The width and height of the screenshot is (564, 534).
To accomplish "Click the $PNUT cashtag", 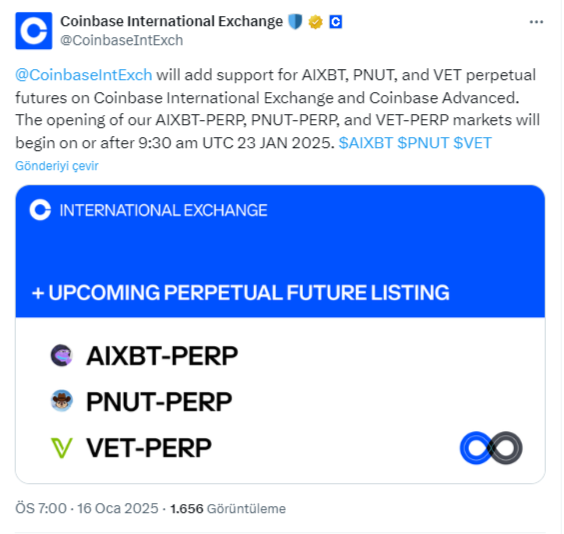I will click(x=423, y=143).
